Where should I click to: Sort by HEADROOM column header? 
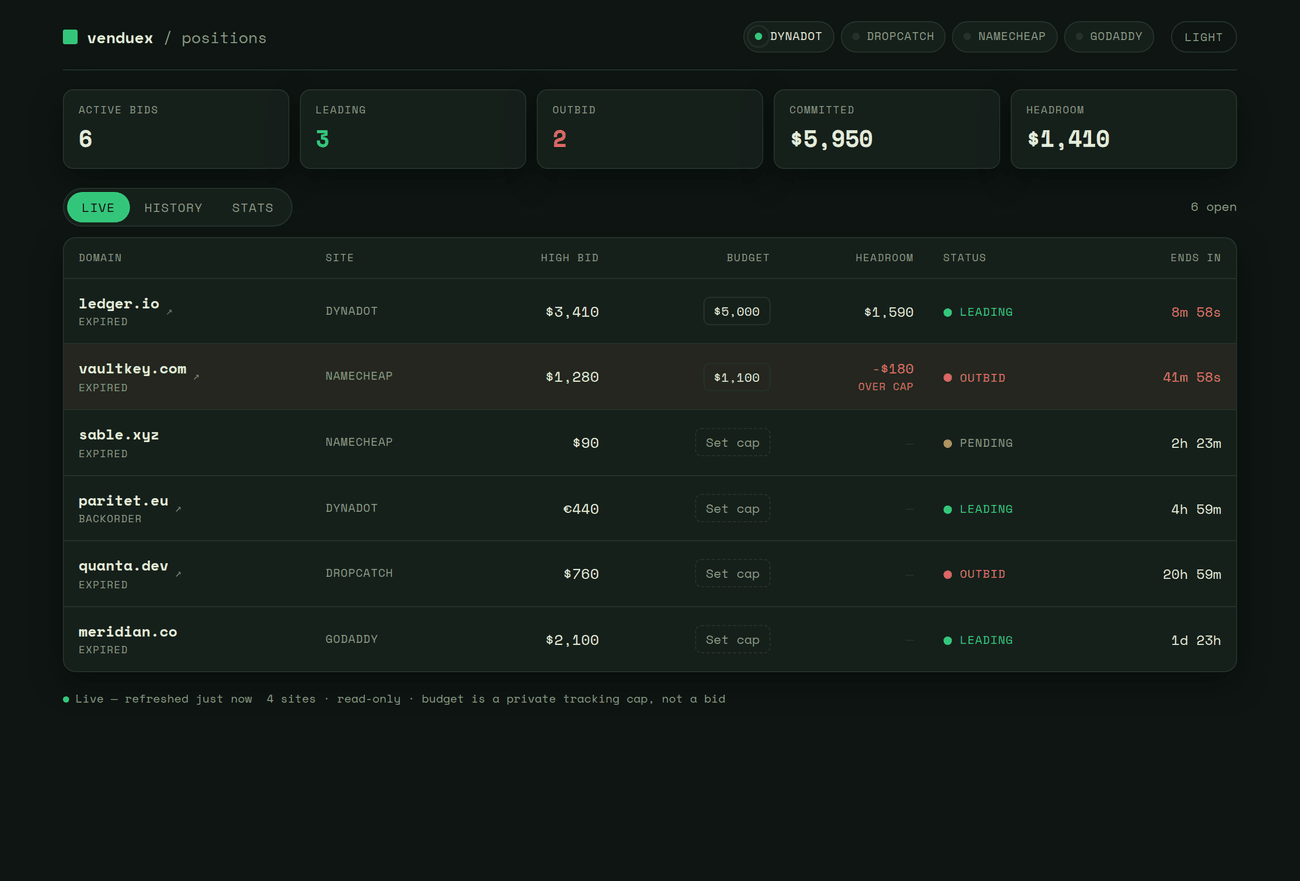(884, 258)
